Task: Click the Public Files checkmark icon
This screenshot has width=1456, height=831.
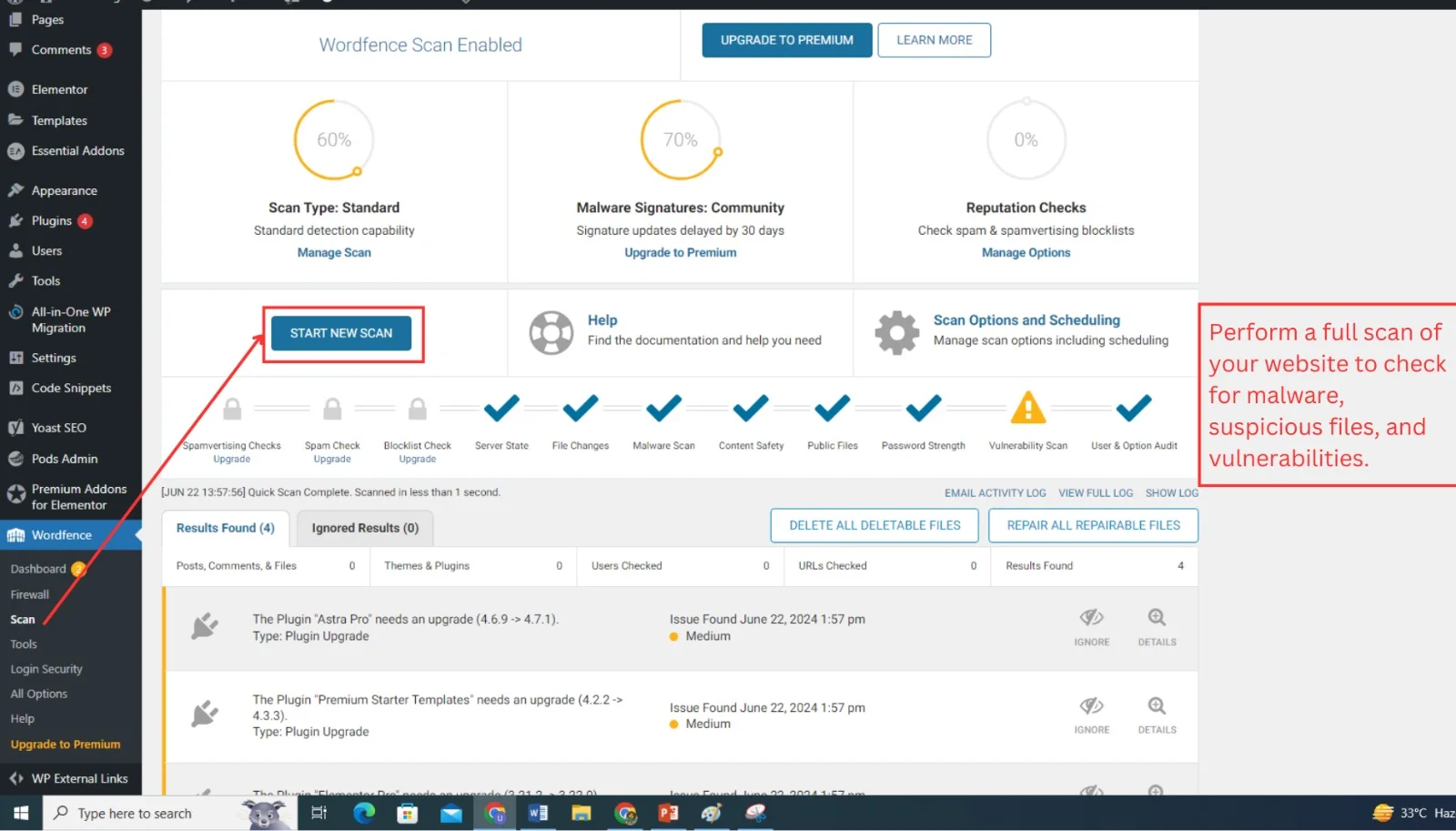Action: pyautogui.click(x=833, y=409)
